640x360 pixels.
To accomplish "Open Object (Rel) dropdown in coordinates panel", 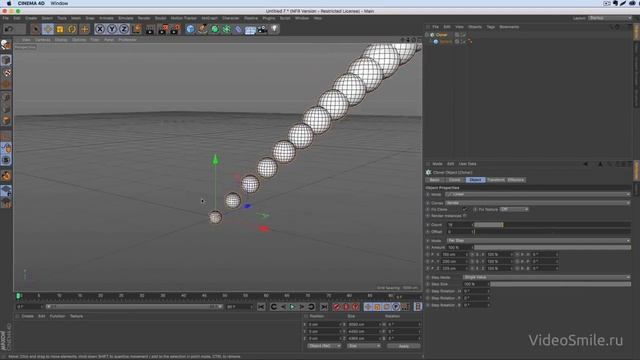I will pos(324,346).
